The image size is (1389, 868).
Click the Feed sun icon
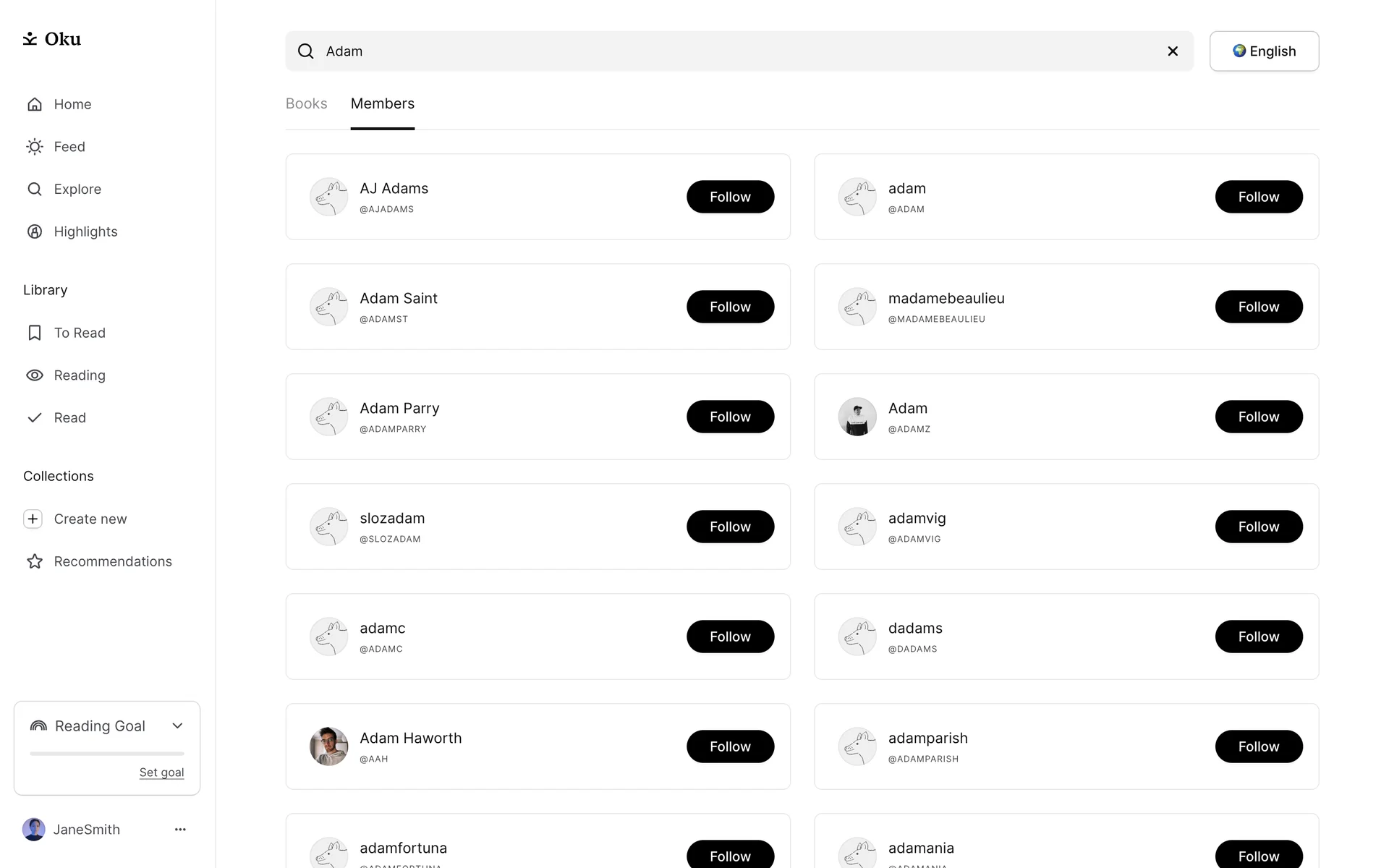coord(34,147)
